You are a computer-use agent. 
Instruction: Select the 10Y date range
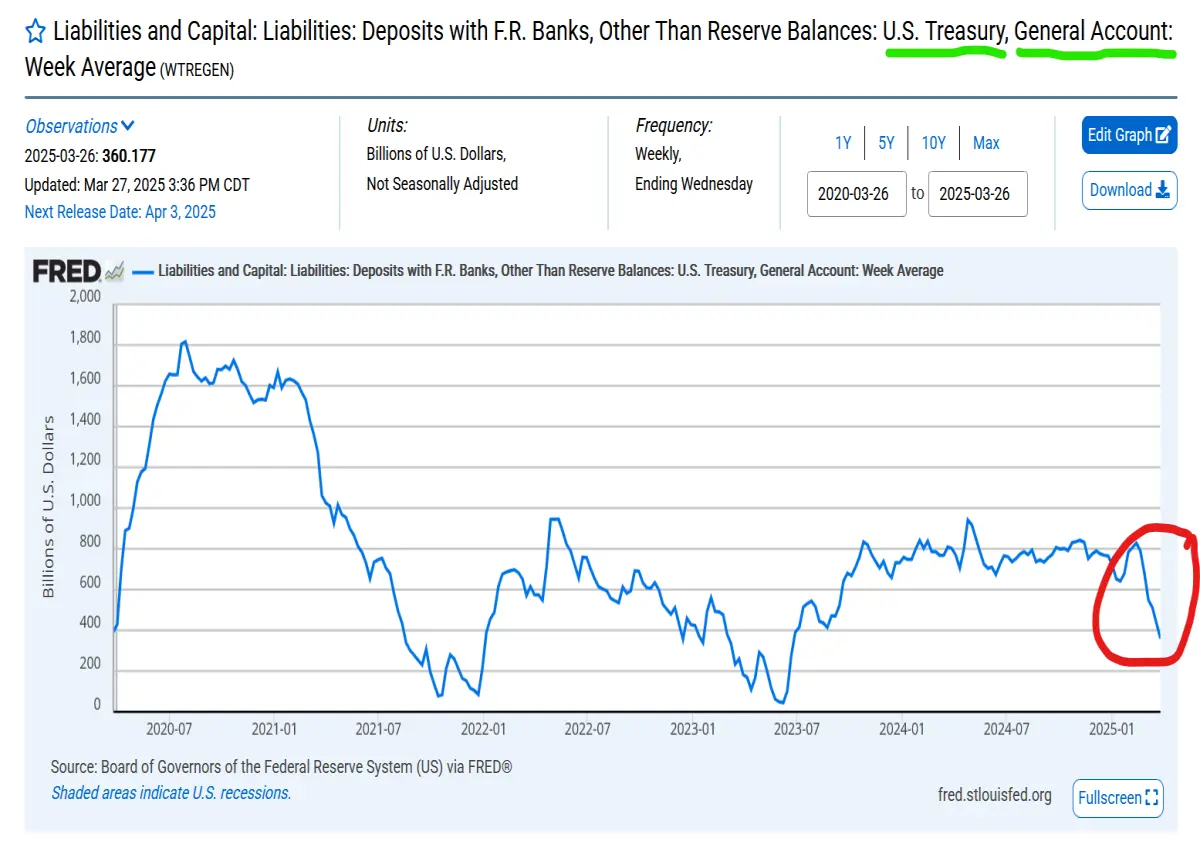pyautogui.click(x=933, y=143)
